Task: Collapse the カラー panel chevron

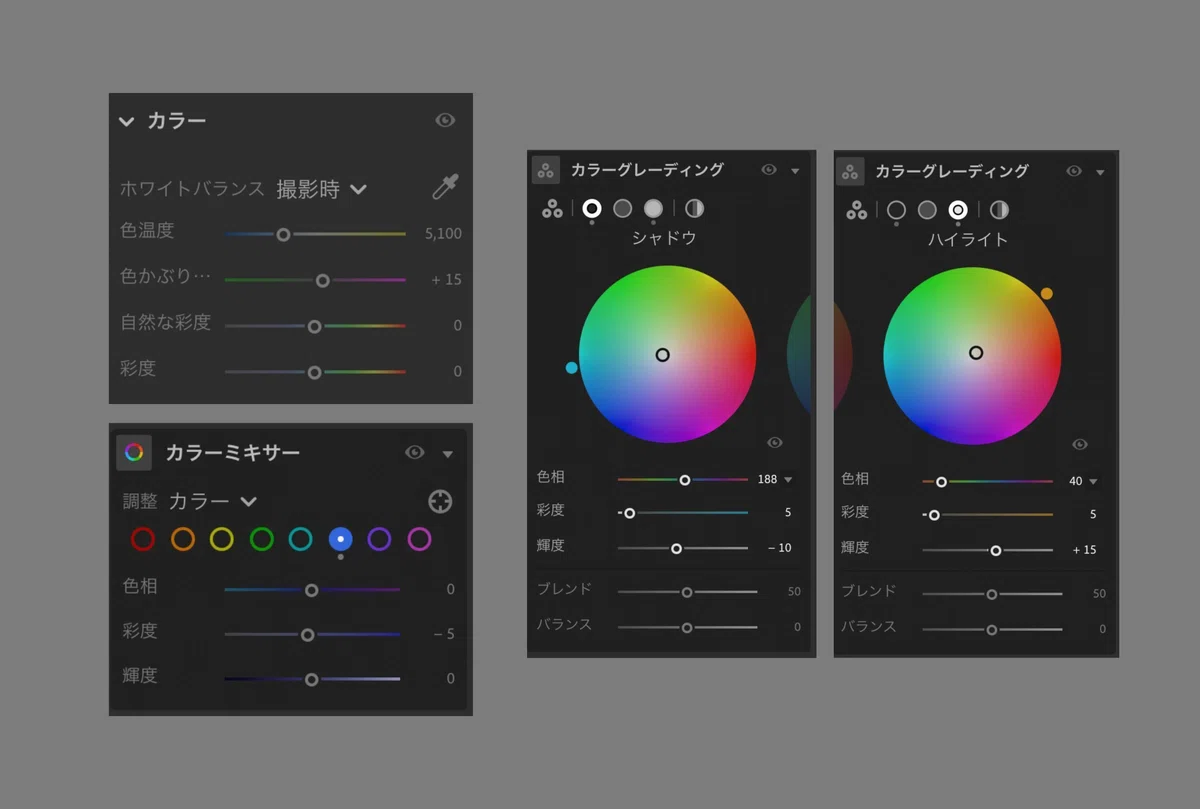Action: coord(126,121)
